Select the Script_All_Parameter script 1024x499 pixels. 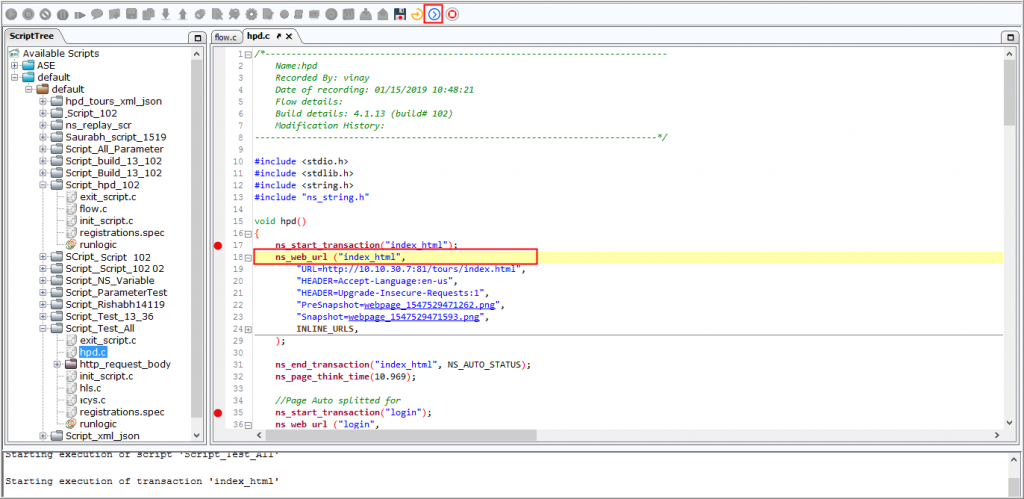point(114,149)
